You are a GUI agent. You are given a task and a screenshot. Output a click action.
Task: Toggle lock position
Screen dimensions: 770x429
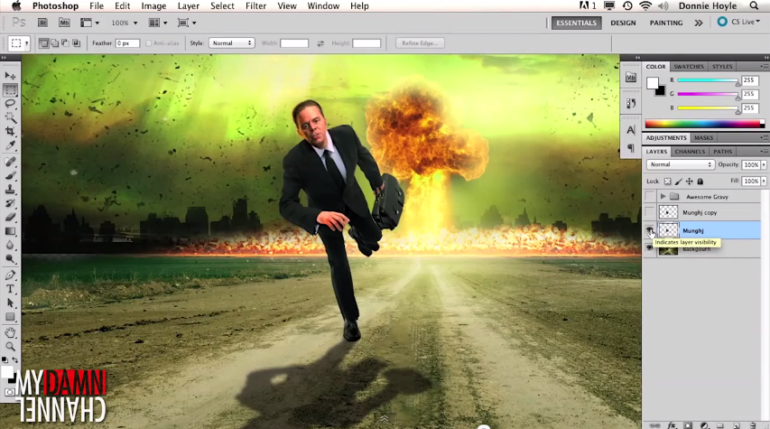pos(689,182)
